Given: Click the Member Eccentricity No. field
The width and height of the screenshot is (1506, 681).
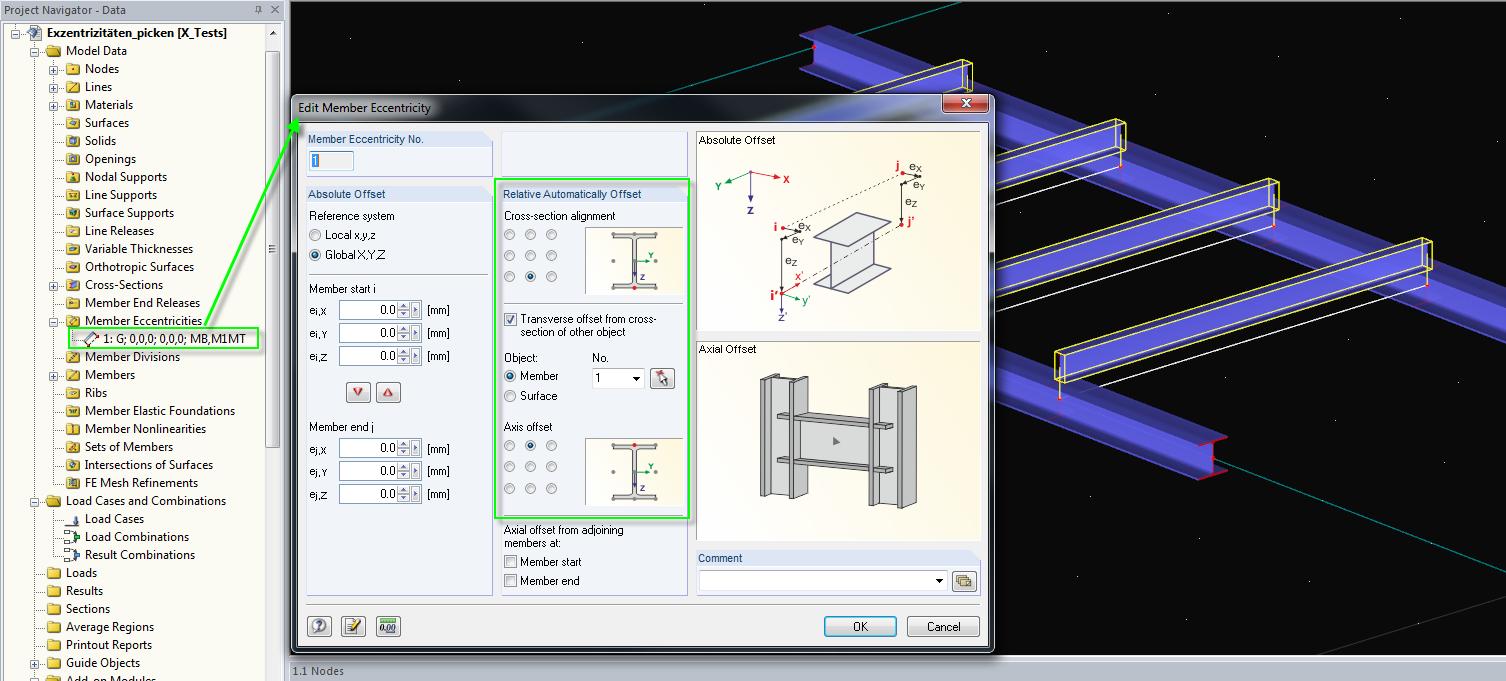Looking at the screenshot, I should pos(332,161).
